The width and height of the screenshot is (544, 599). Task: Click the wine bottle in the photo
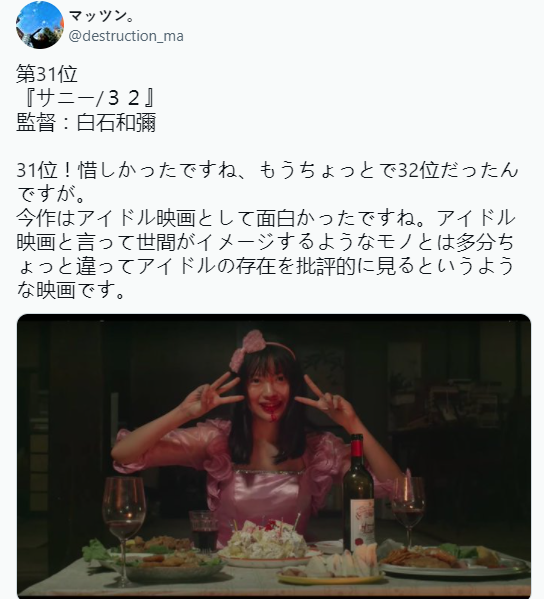tap(358, 494)
